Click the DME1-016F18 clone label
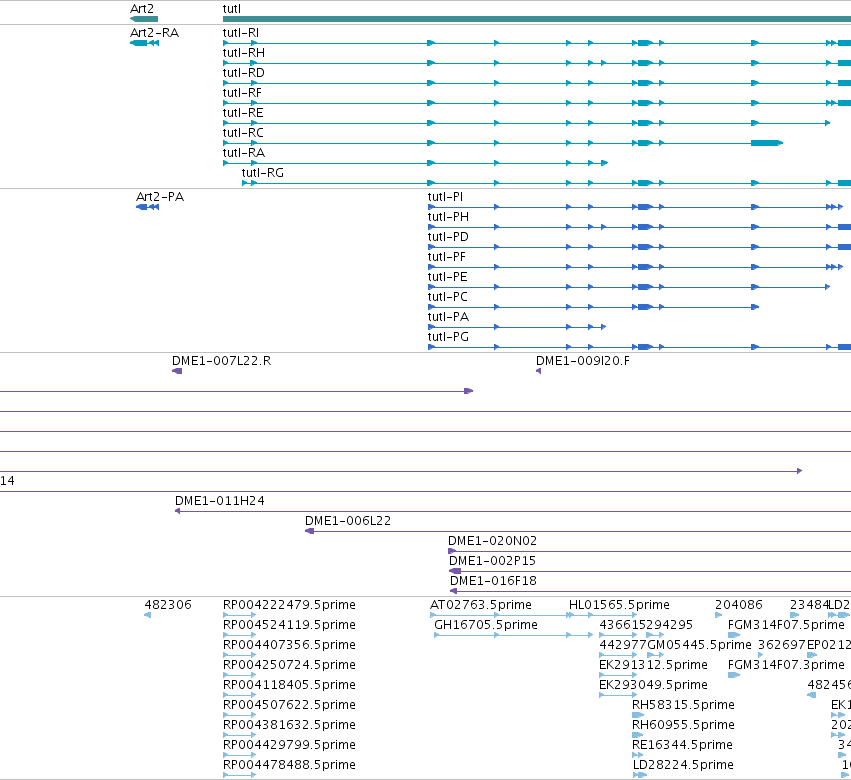 [493, 581]
